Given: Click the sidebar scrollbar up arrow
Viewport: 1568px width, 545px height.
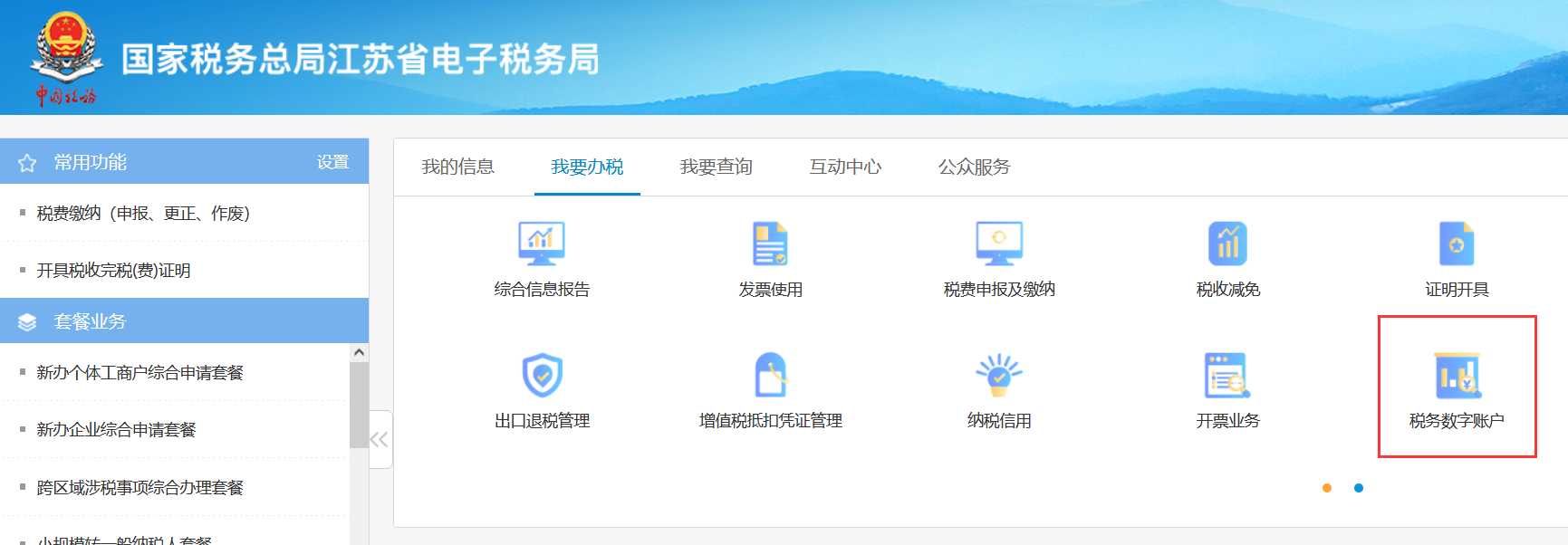Looking at the screenshot, I should tap(359, 352).
